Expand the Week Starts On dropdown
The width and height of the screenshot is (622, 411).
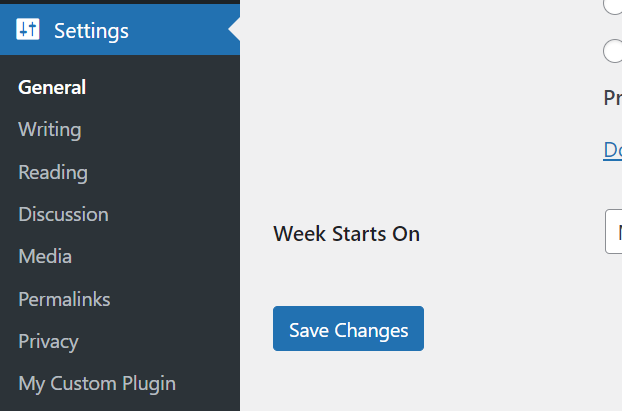614,233
